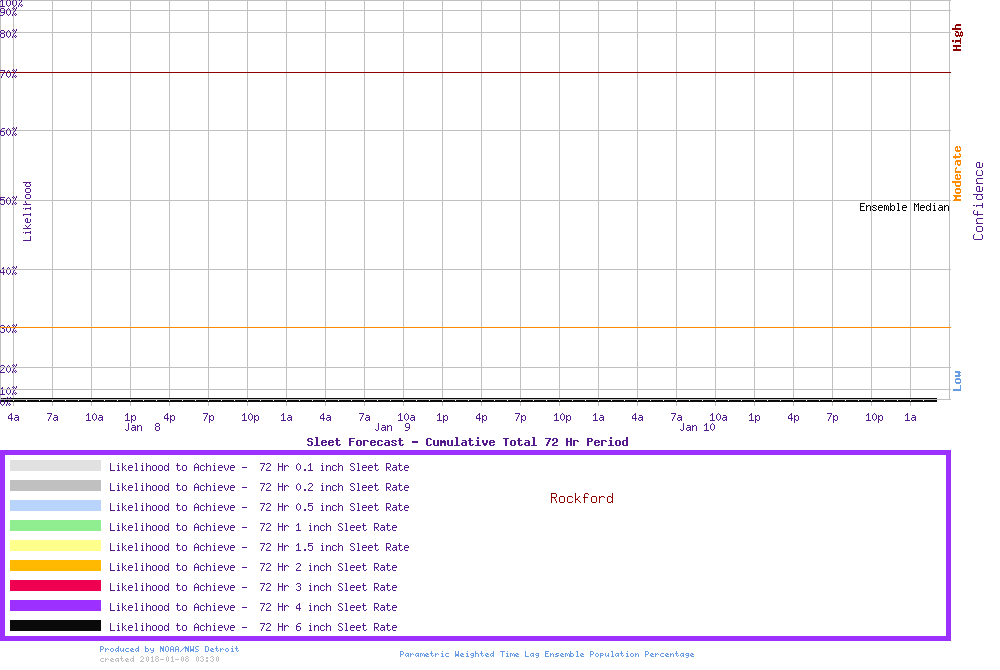
Task: Click the Sleet Forecast Cumulative Total chart title
Action: pos(467,441)
